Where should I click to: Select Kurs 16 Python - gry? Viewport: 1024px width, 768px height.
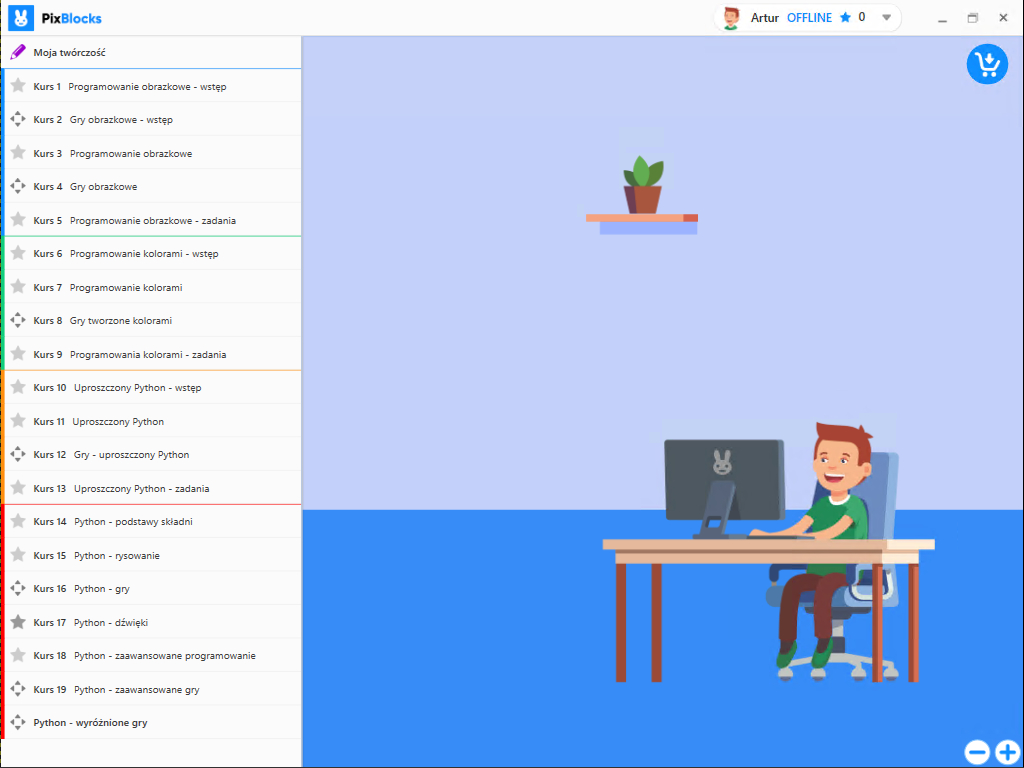coord(101,589)
